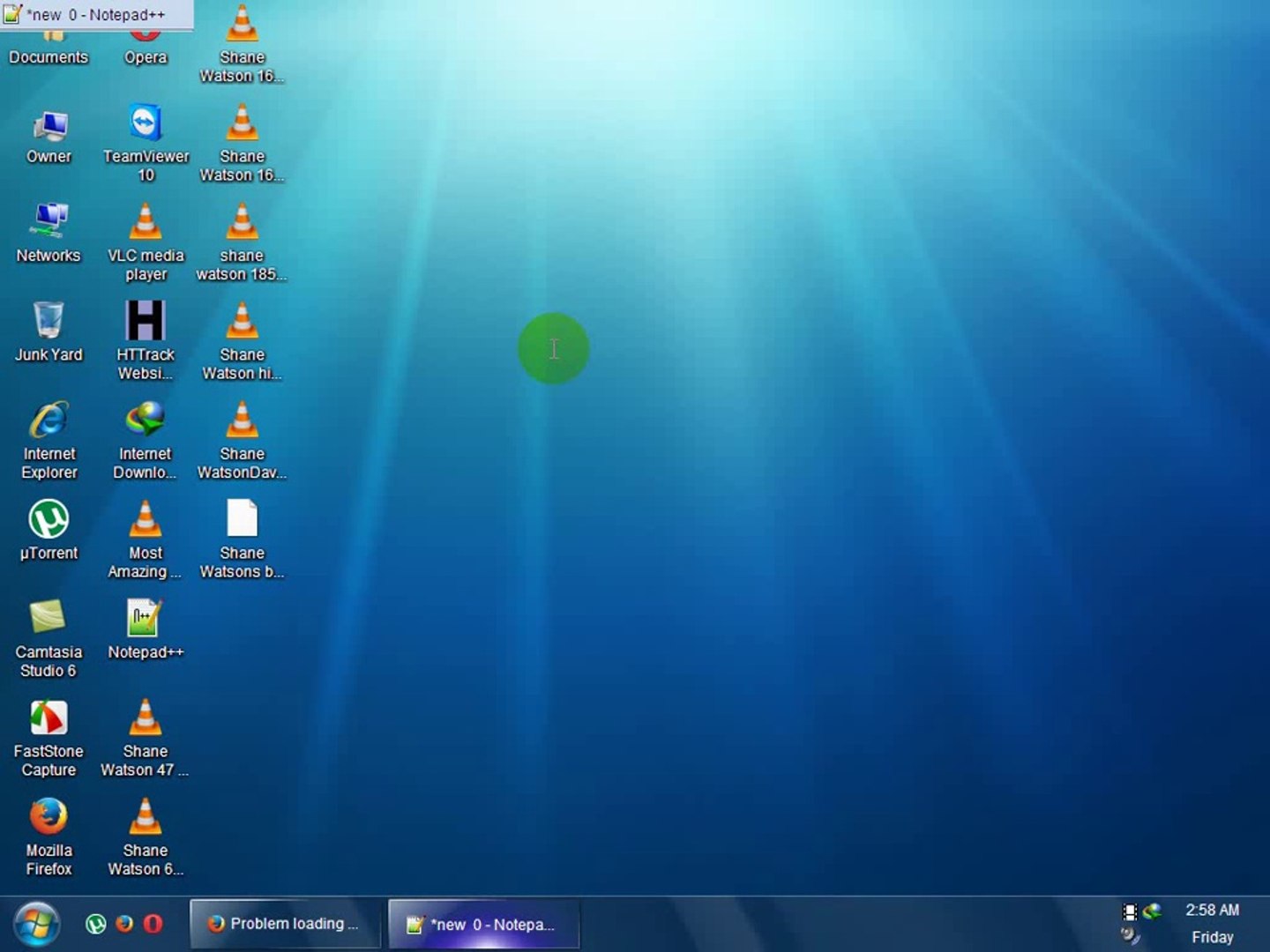Screen dimensions: 1270x952
Task: Click the 2:58 AM taskbar clock
Action: point(1212,910)
